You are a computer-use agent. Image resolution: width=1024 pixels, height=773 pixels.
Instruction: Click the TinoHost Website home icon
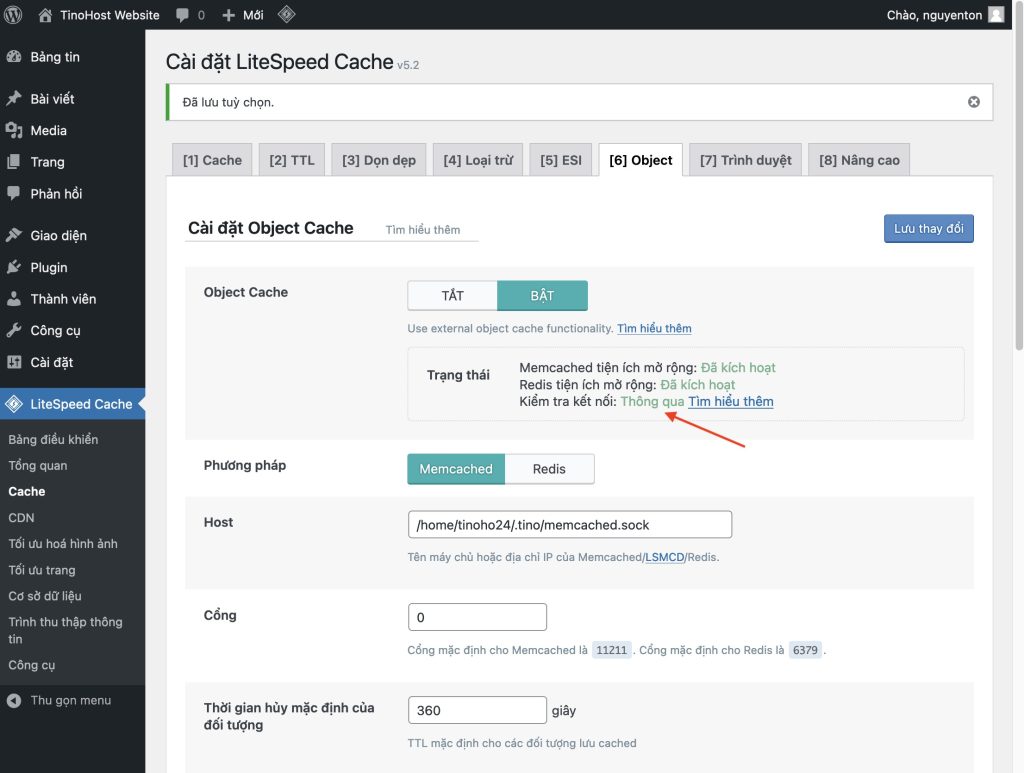(45, 15)
